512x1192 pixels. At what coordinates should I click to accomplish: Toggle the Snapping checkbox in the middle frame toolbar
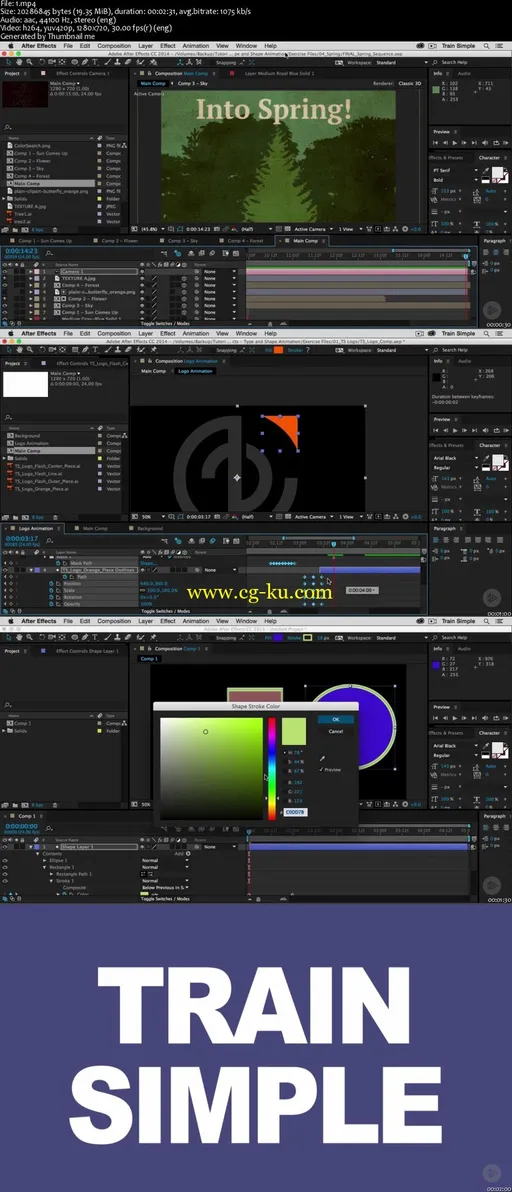click(x=214, y=350)
